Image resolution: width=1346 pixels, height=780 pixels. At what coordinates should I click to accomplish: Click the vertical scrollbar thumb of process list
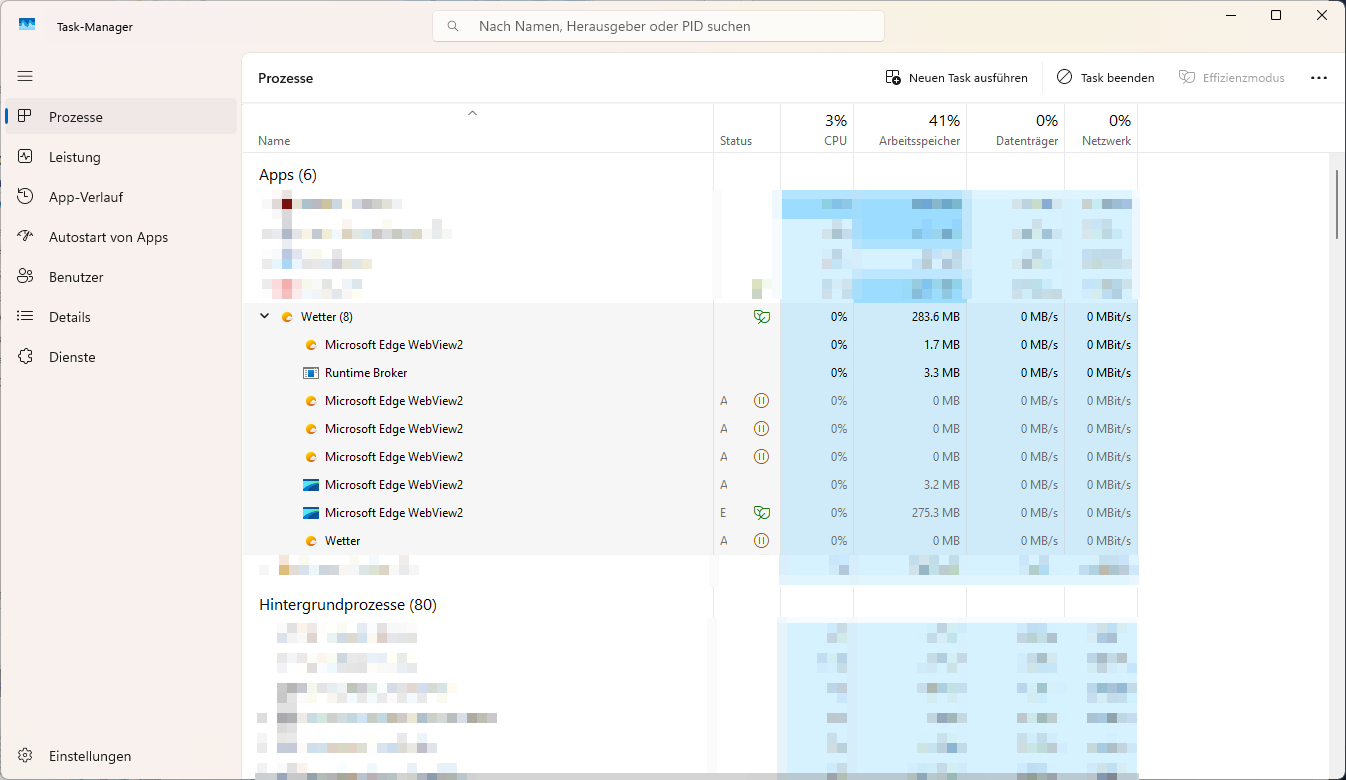[1337, 204]
